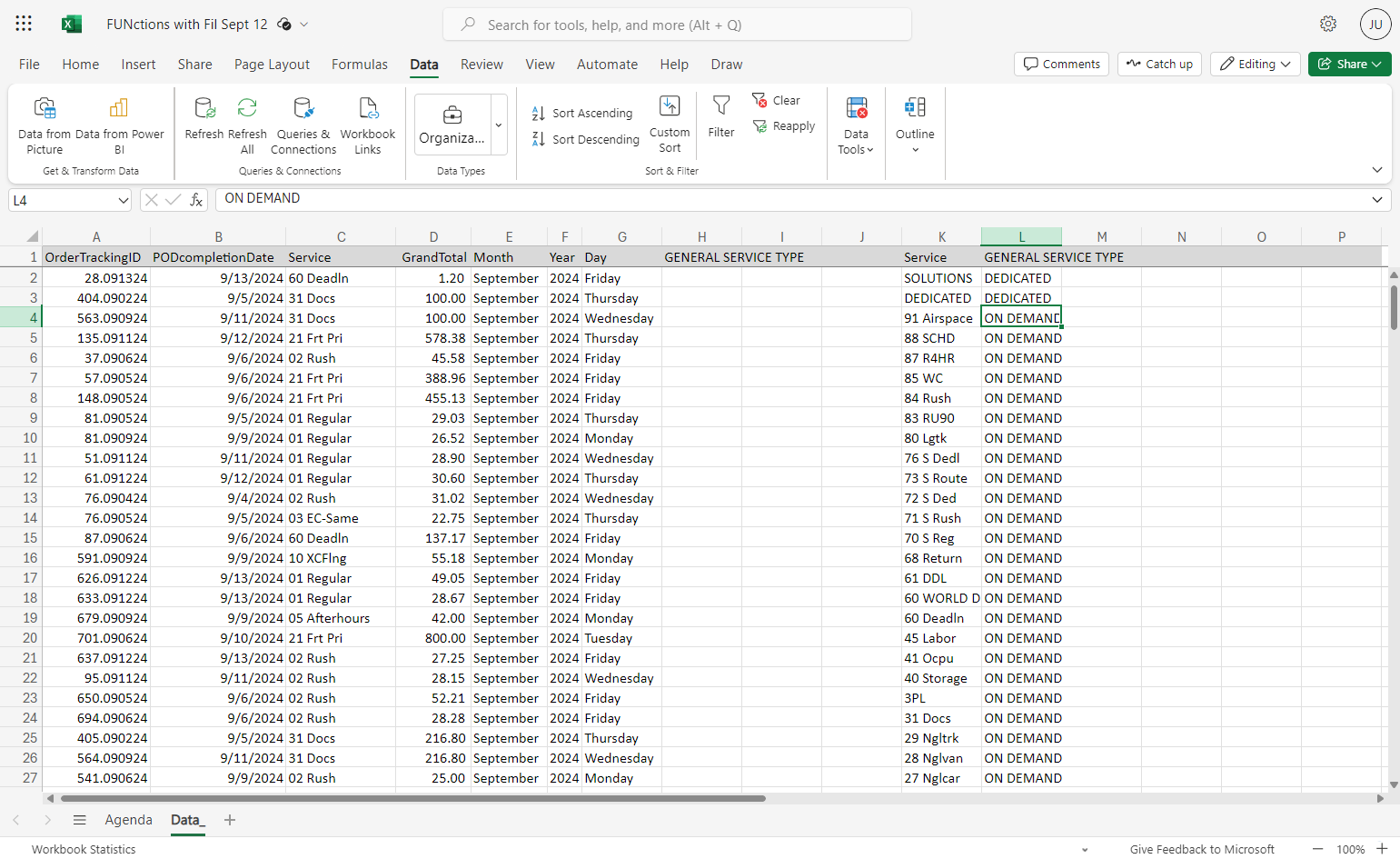Click the search box for tools and help

[x=677, y=25]
